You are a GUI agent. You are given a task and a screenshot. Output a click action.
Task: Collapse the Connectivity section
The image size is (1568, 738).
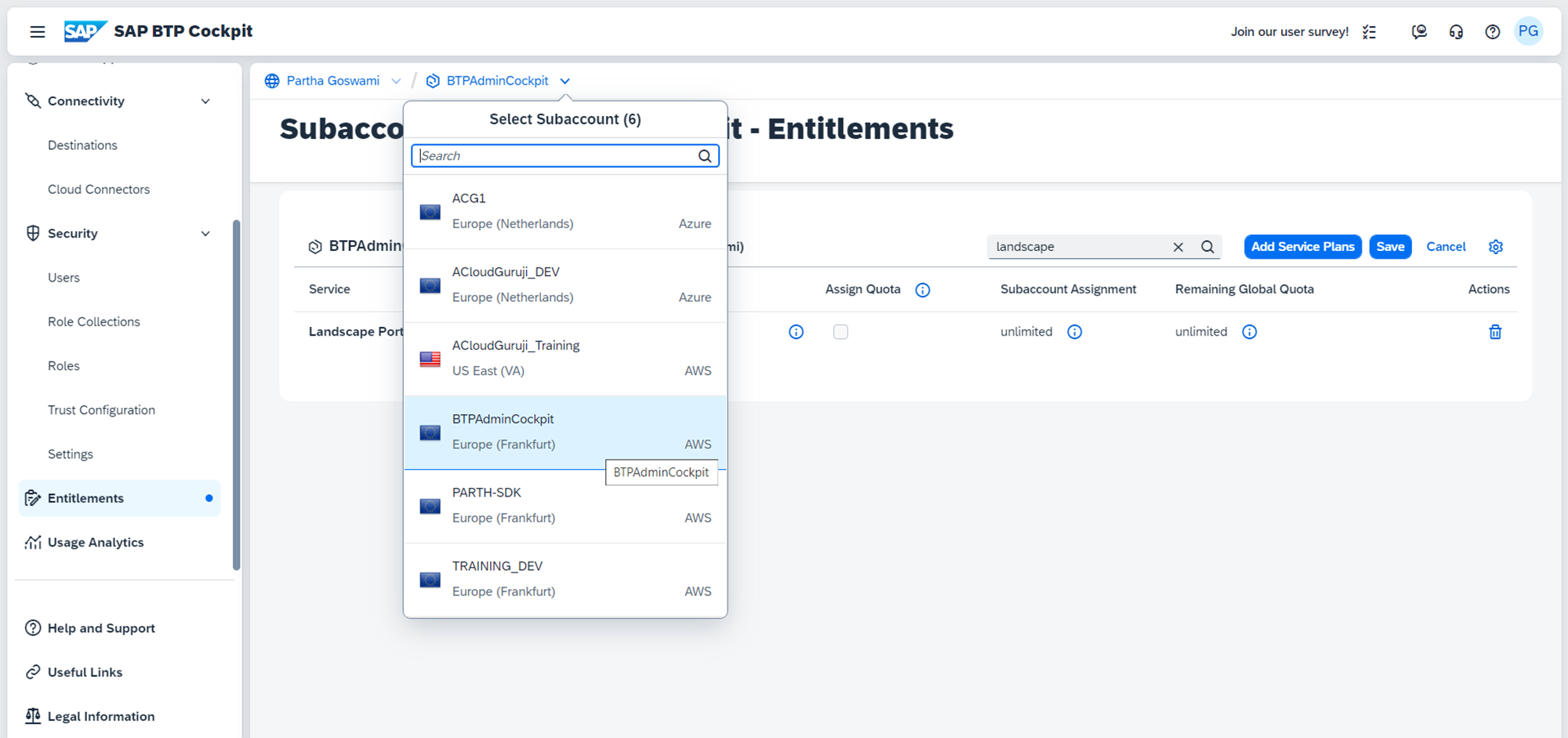coord(205,101)
